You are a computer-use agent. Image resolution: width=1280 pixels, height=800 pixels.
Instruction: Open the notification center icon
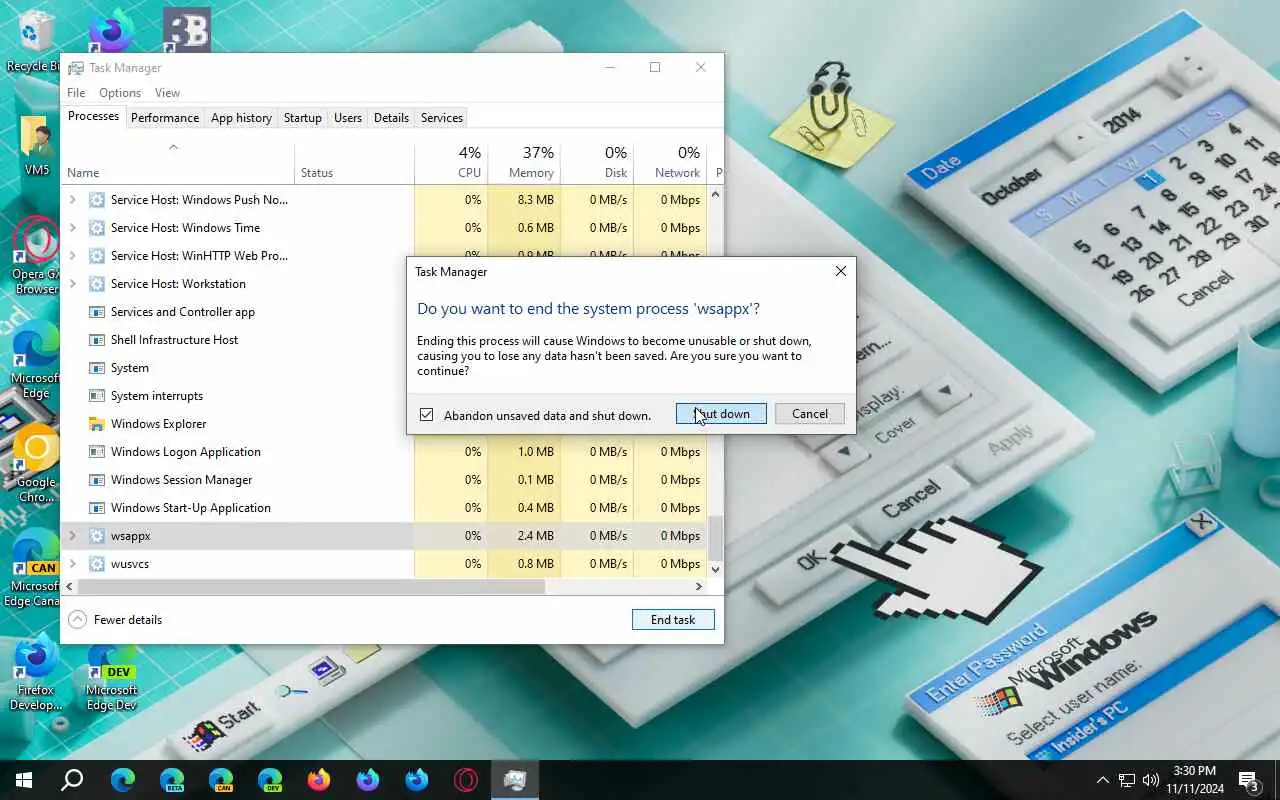1249,780
